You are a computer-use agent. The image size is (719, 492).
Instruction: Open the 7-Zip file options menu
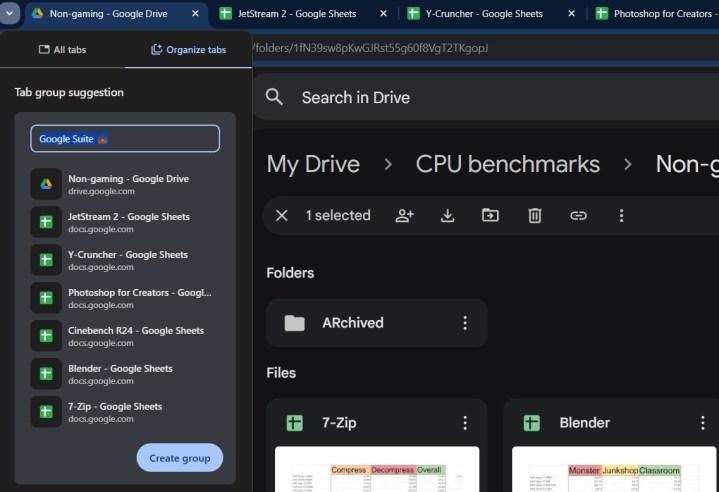coord(464,423)
